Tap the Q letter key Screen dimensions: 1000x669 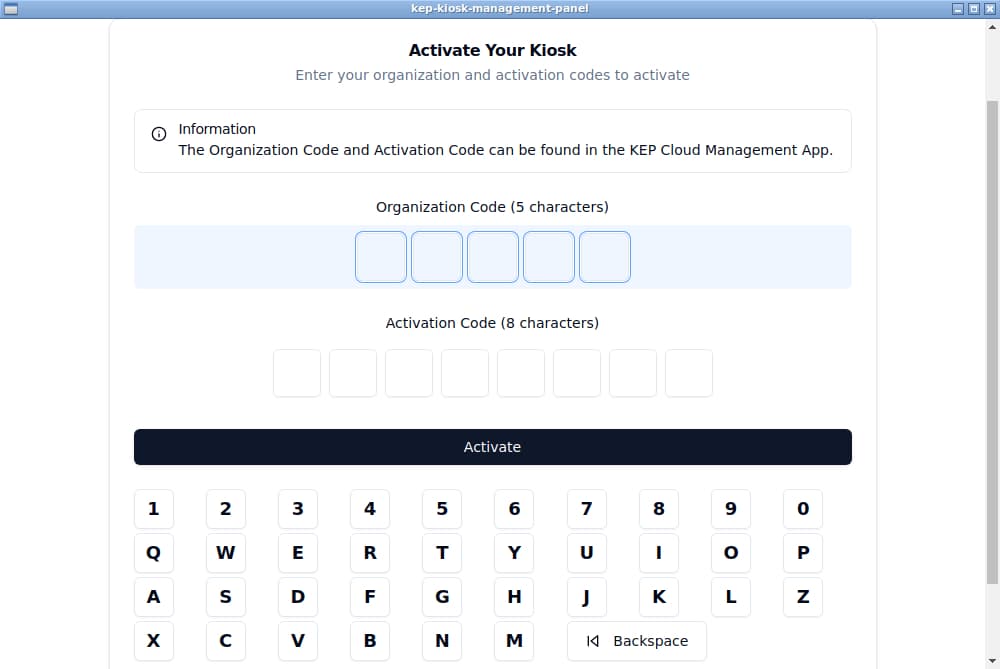154,553
